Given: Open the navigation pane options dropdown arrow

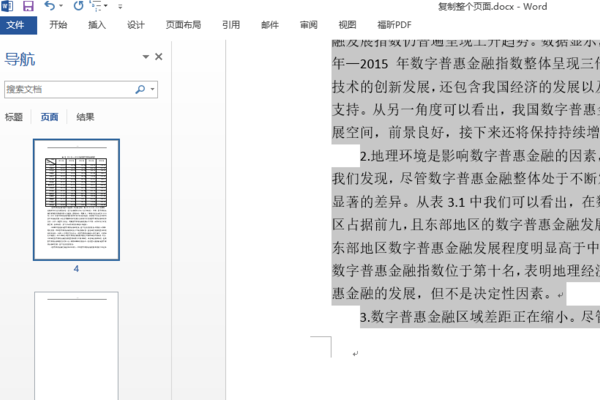Looking at the screenshot, I should point(145,57).
